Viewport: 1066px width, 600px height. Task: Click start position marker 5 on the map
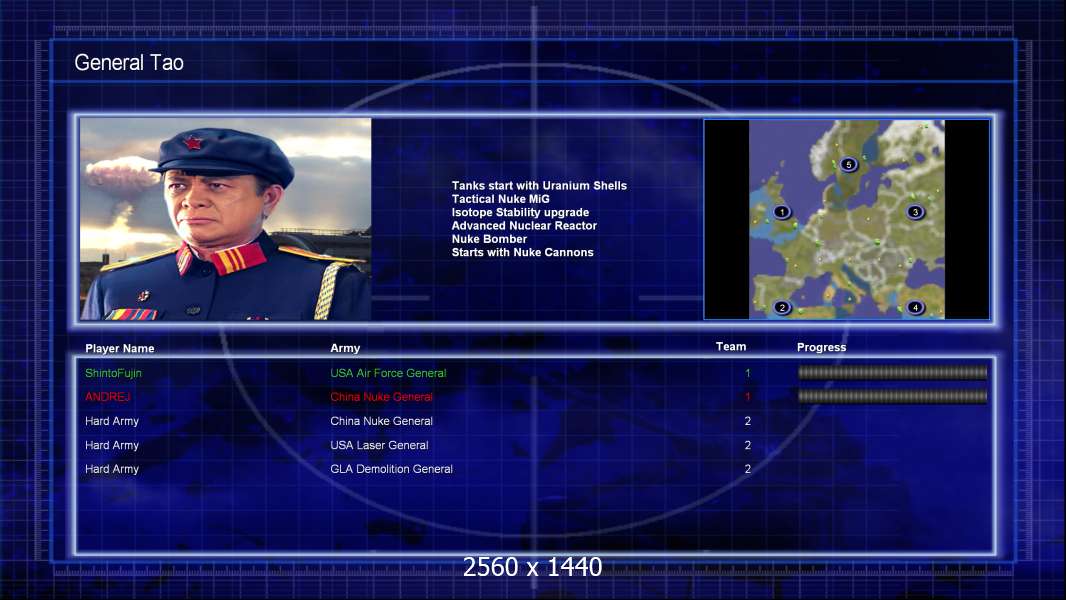click(x=848, y=164)
